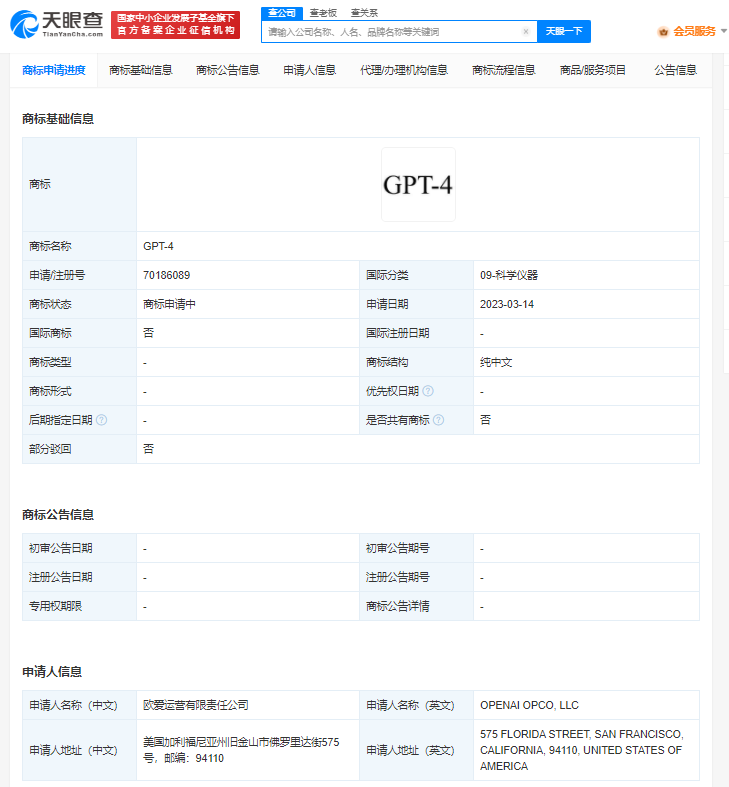Switch to the 公告信息 tab
The image size is (729, 787).
click(675, 70)
